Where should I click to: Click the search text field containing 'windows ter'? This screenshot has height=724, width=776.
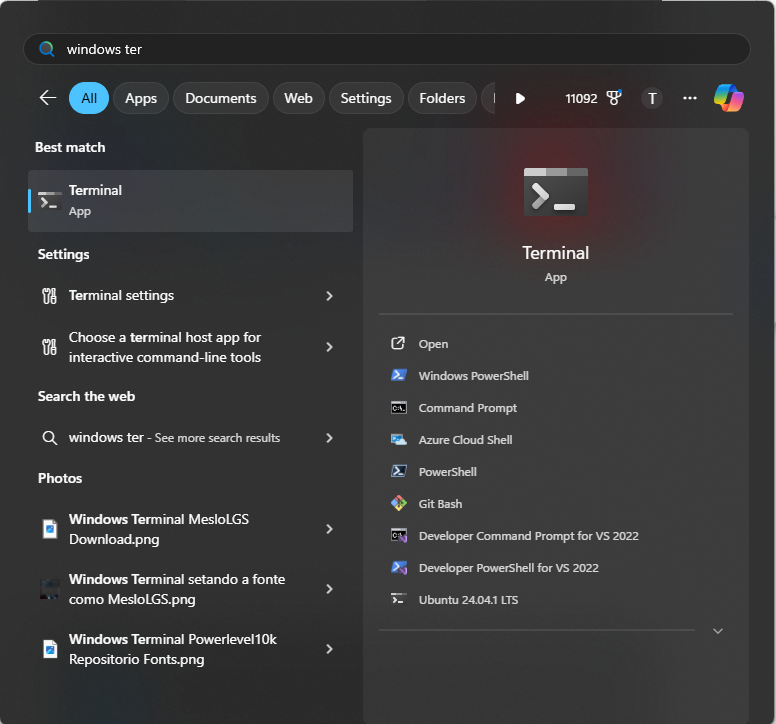(387, 49)
